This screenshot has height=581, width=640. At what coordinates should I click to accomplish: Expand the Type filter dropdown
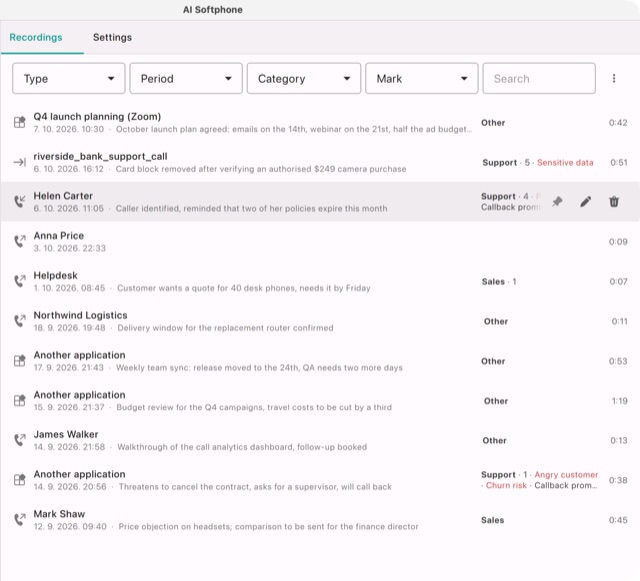tap(69, 78)
